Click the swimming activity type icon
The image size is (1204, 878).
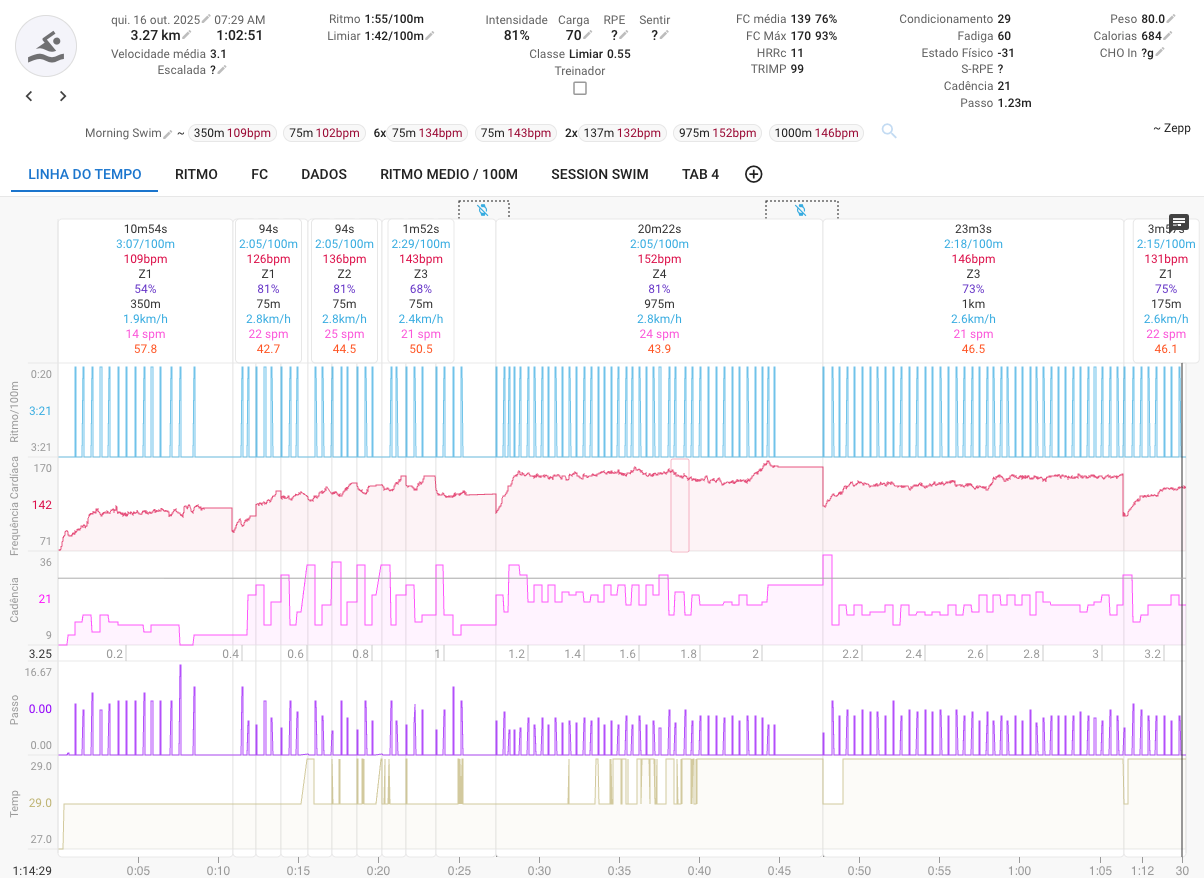click(x=46, y=46)
